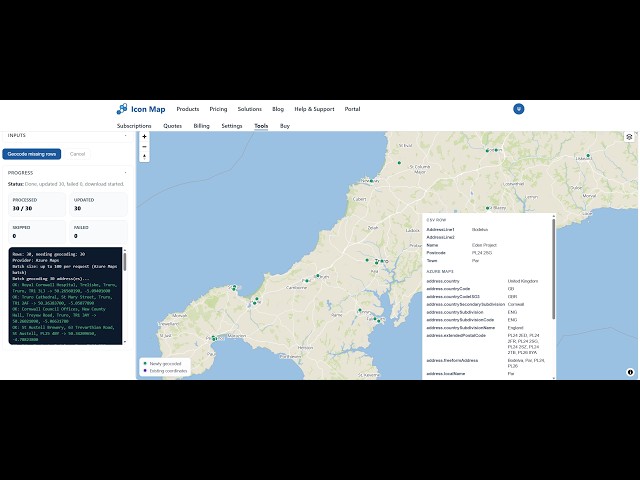Select the Tools tab
Screen dimensions: 640x480
tap(261, 126)
